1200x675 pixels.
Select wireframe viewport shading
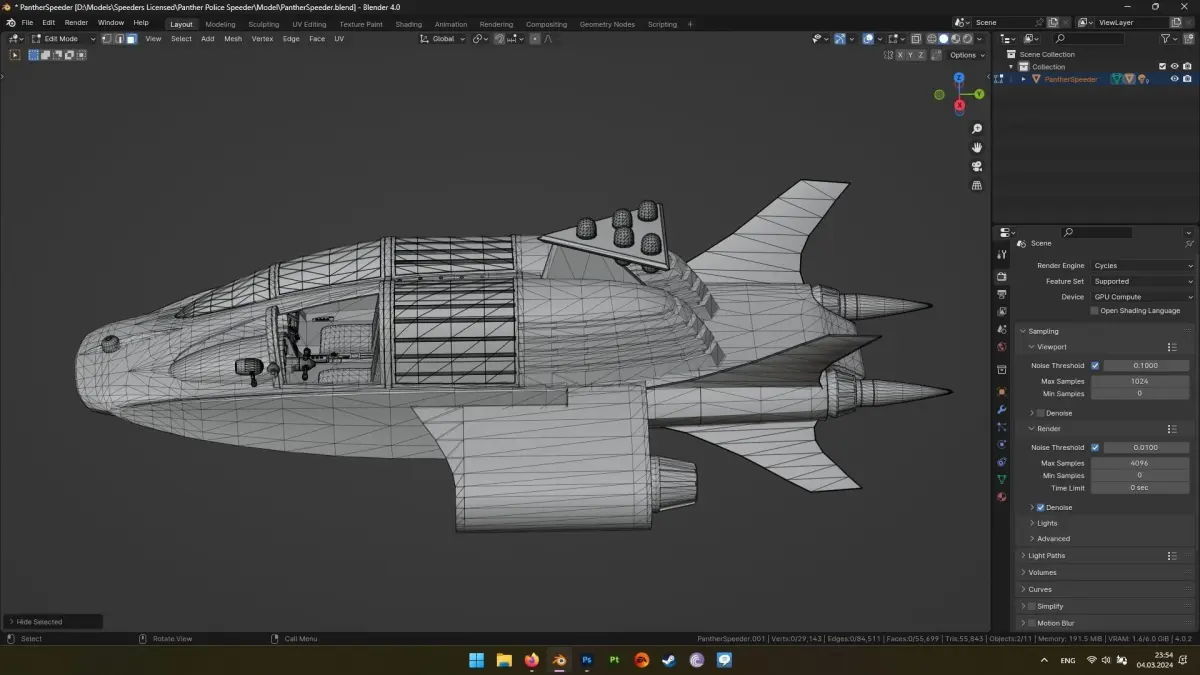click(931, 39)
